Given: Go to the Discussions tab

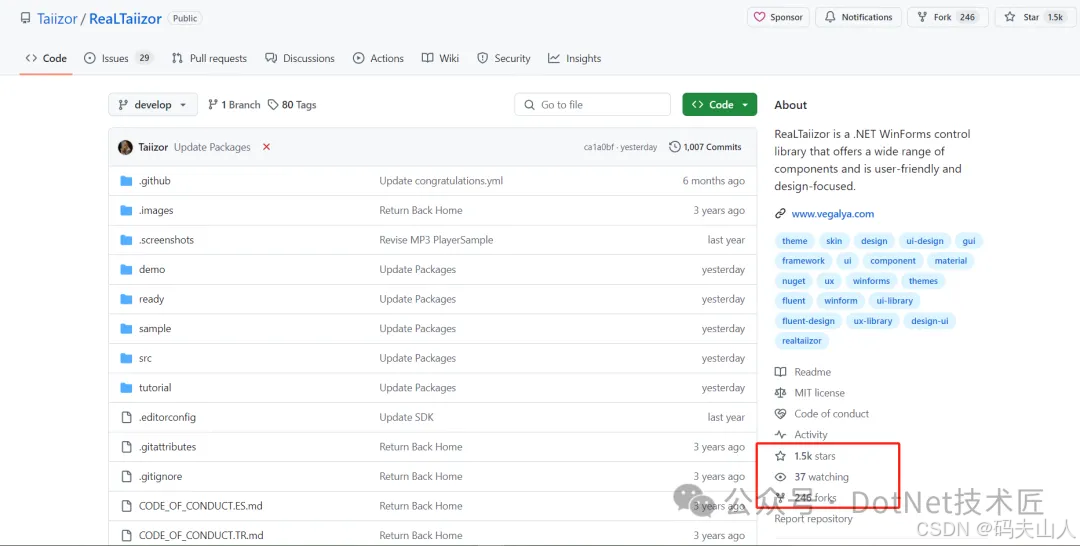Looking at the screenshot, I should [x=300, y=59].
